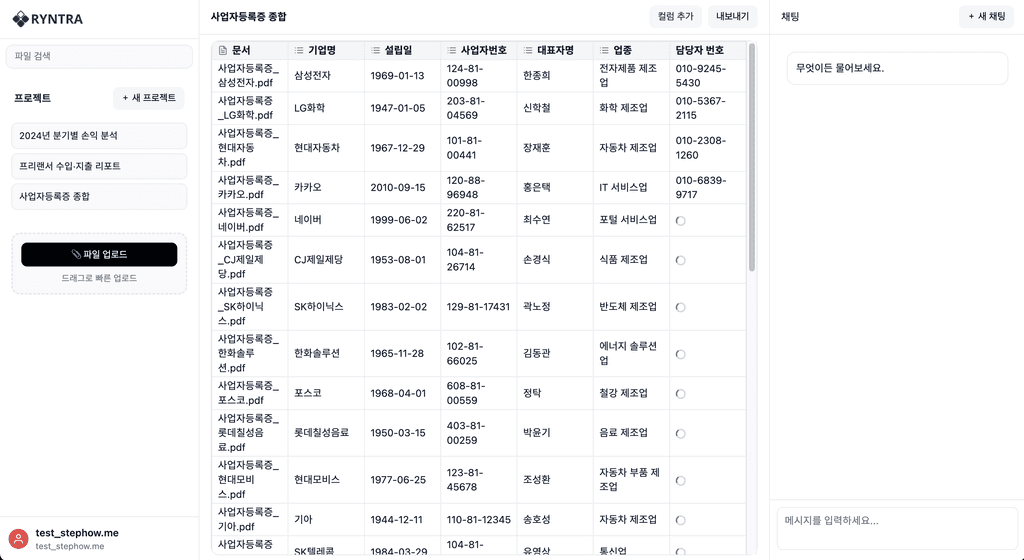Click the loading spinner in 한화솔루션 row

[680, 354]
